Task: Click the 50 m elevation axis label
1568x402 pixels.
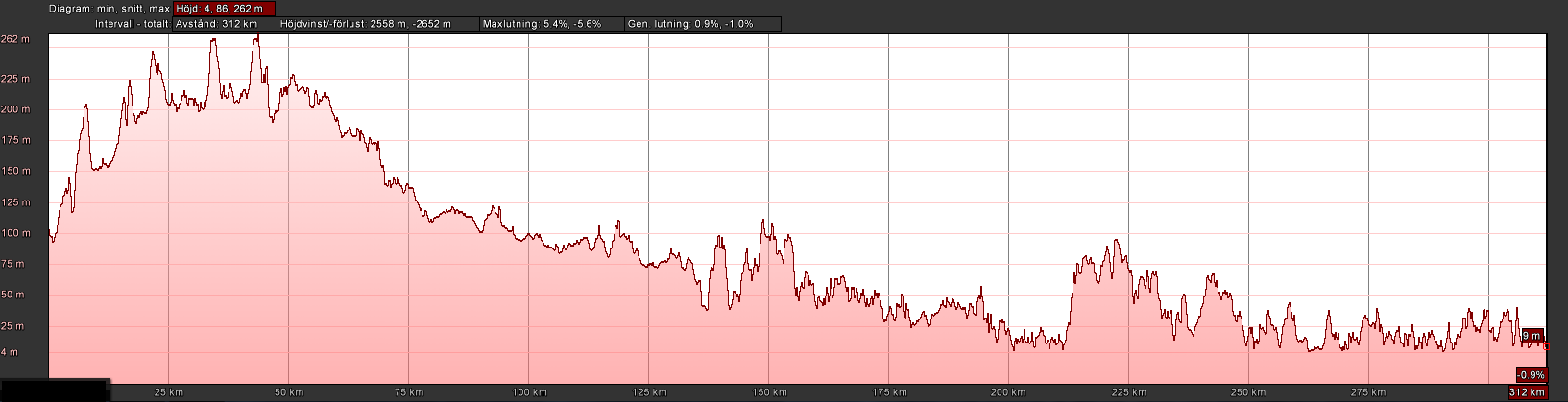Action: coord(12,295)
